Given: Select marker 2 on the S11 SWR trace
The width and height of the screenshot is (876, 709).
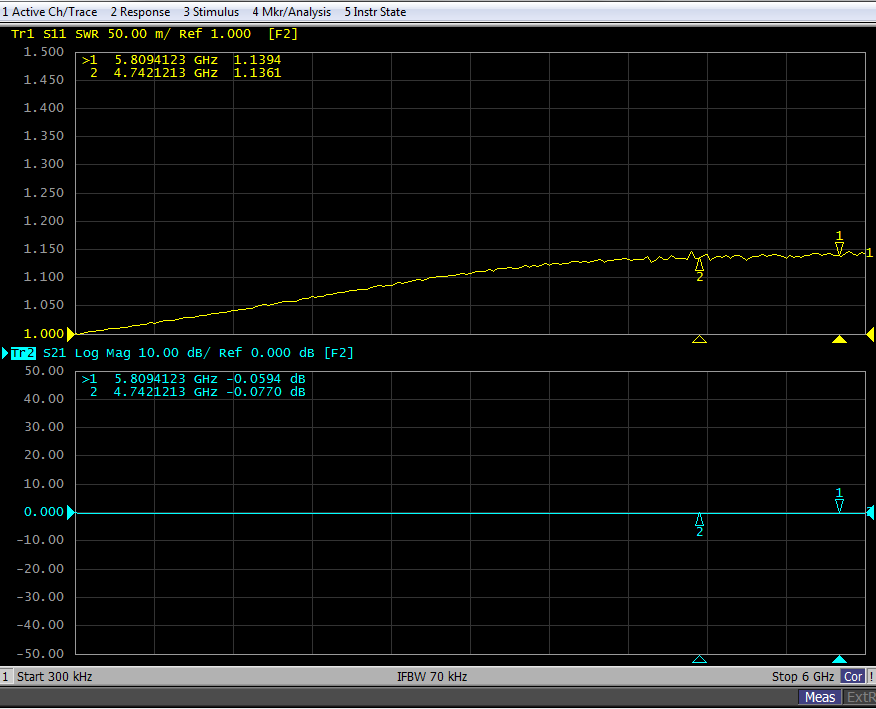Looking at the screenshot, I should (x=699, y=265).
